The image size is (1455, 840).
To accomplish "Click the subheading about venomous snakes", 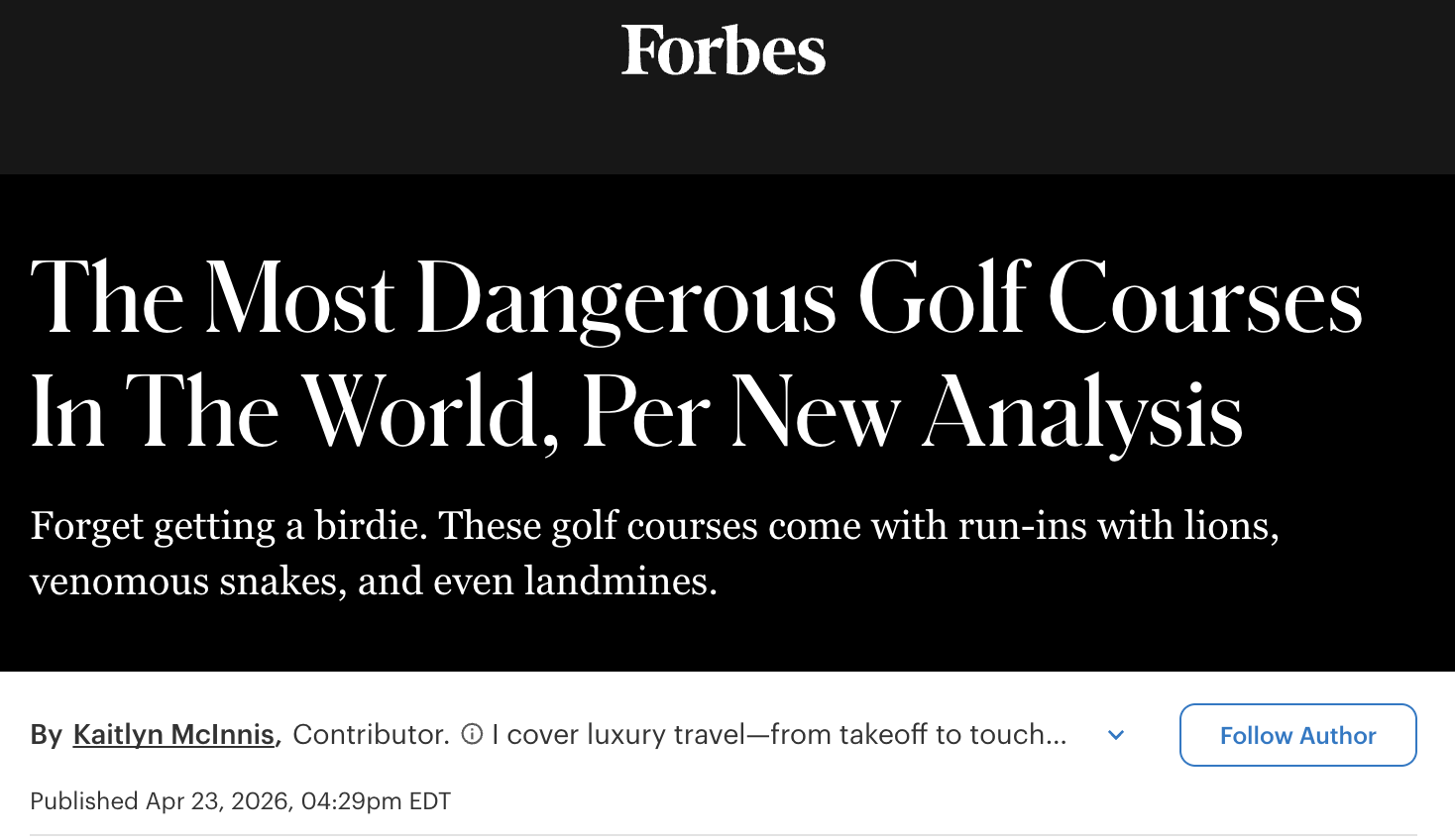I will [x=654, y=553].
